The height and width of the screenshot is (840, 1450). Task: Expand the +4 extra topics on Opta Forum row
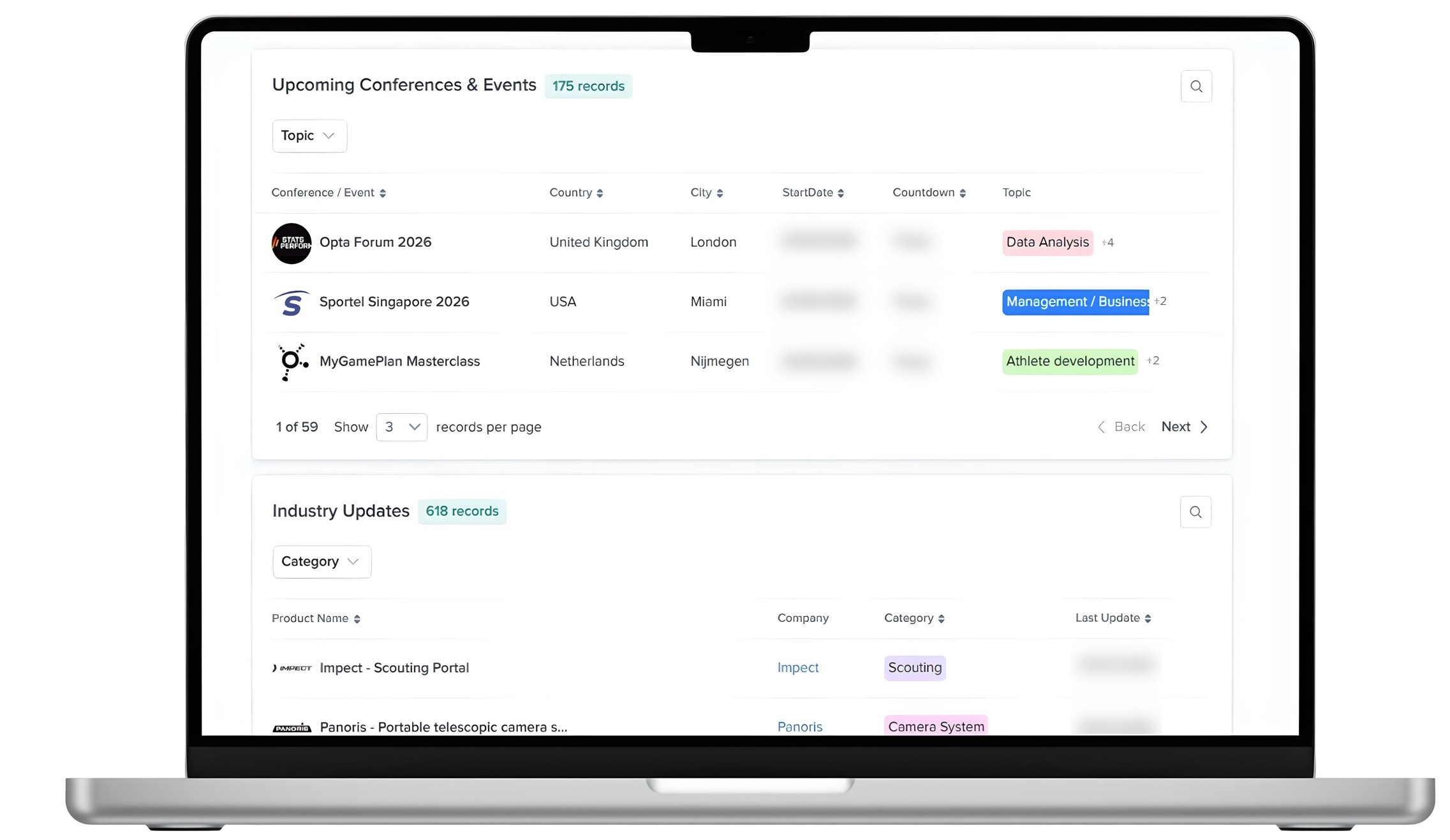point(1108,242)
